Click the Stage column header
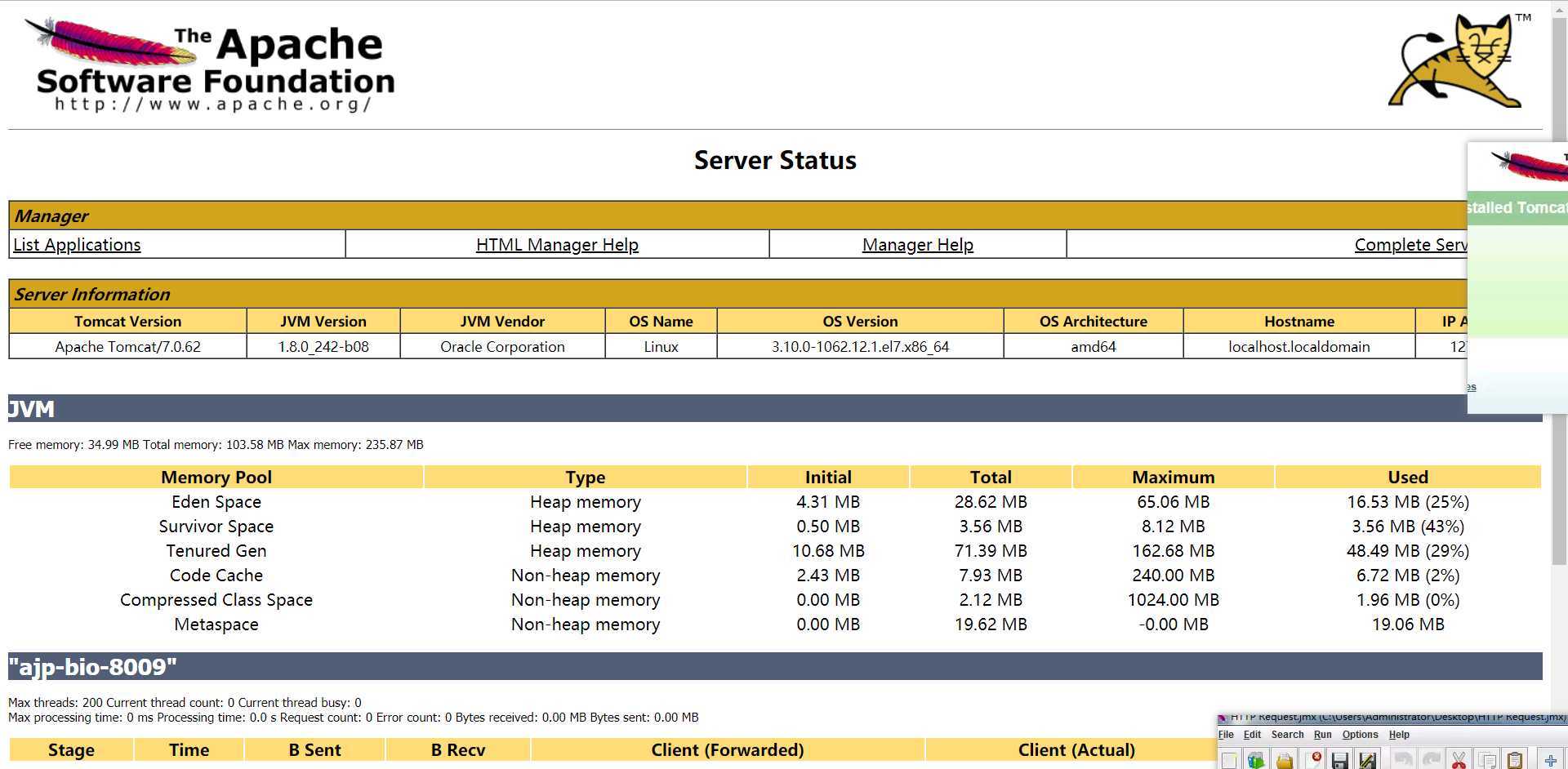Screen dimensions: 1568x769 point(71,750)
